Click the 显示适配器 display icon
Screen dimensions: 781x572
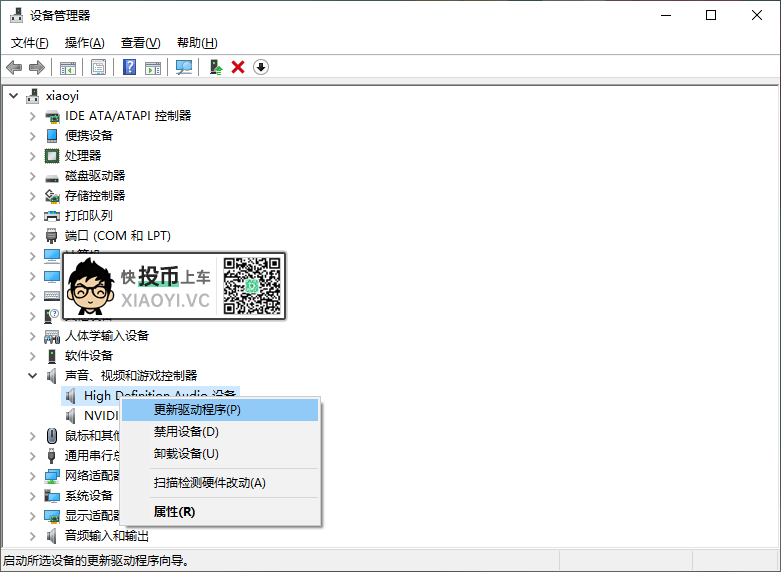pyautogui.click(x=52, y=516)
